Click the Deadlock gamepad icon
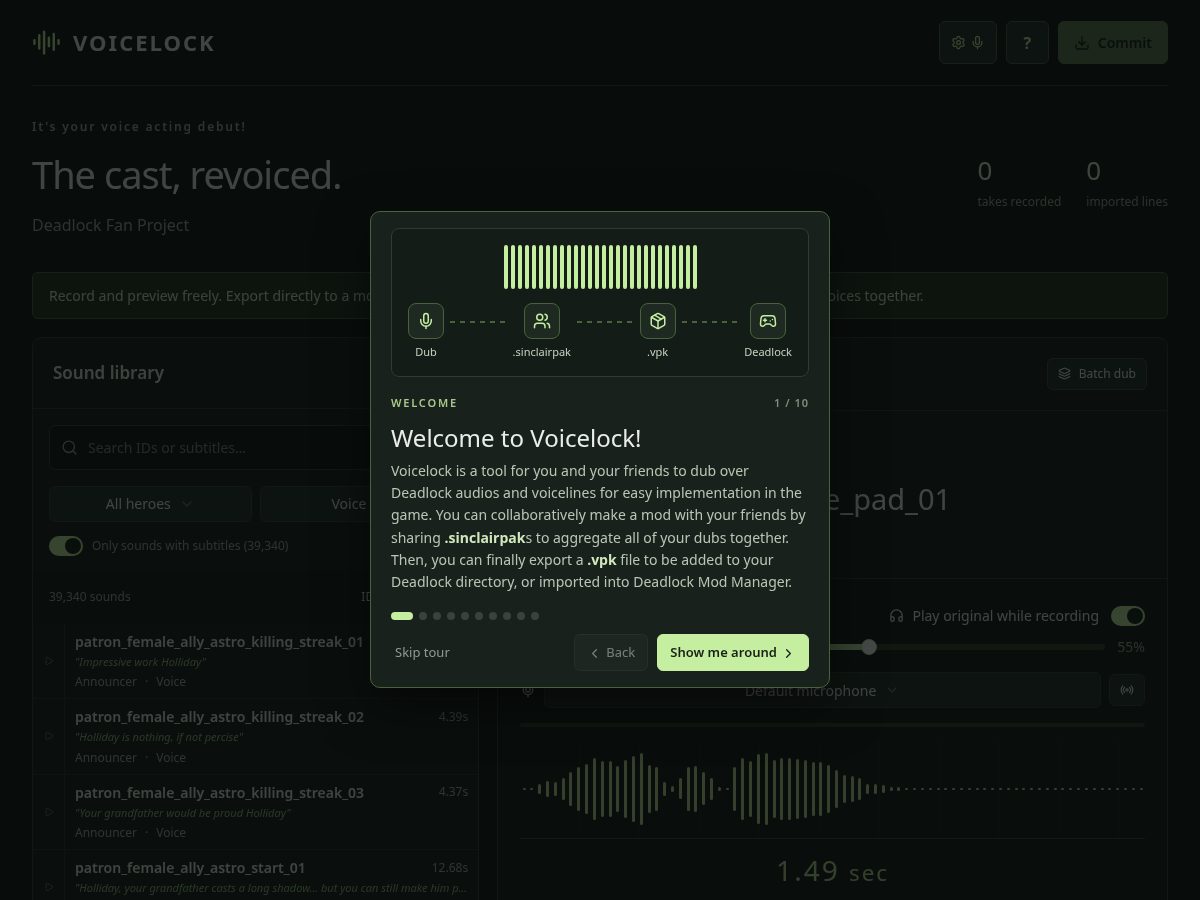 (768, 321)
